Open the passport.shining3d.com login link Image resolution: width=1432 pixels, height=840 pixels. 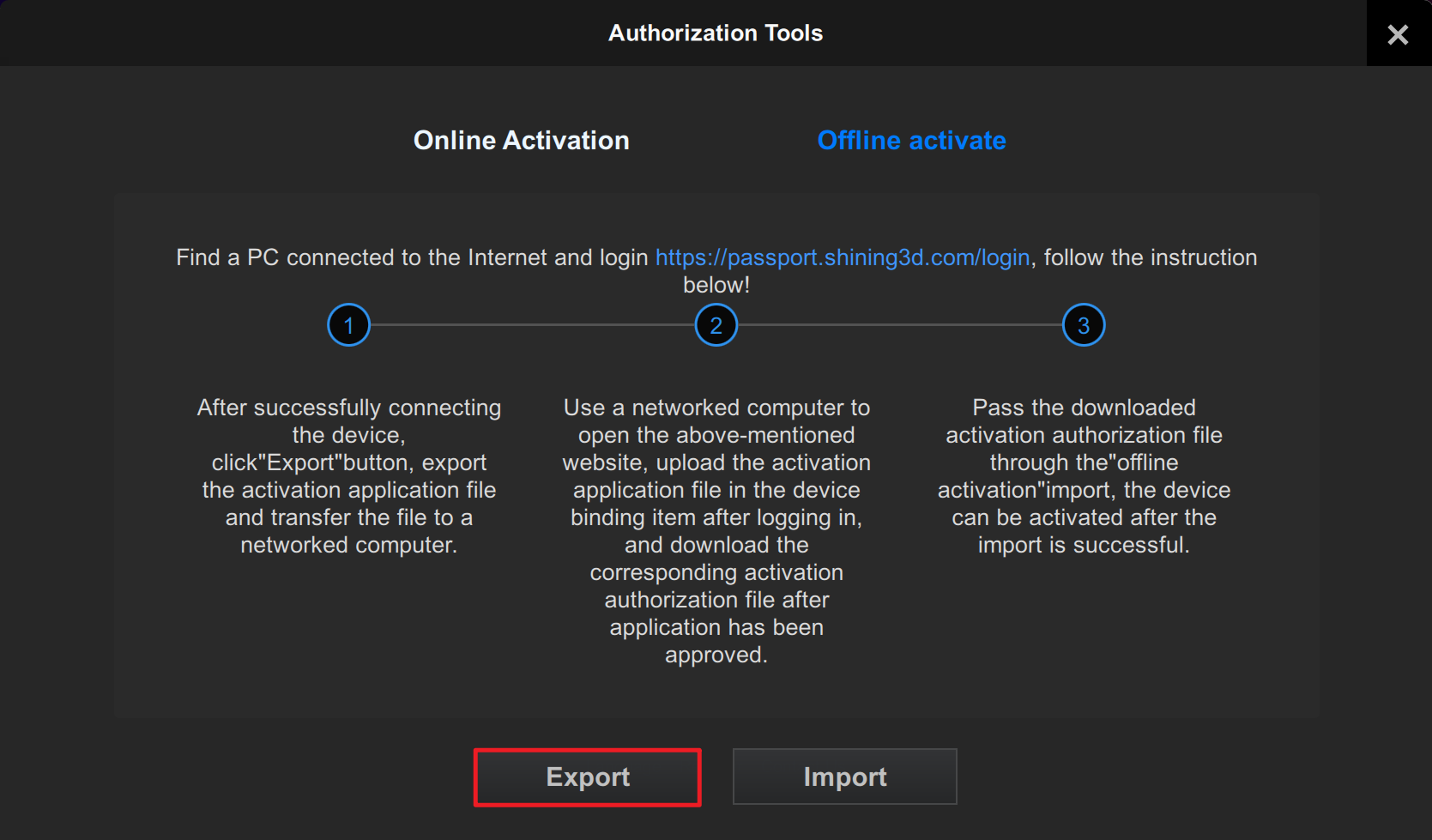(x=842, y=257)
